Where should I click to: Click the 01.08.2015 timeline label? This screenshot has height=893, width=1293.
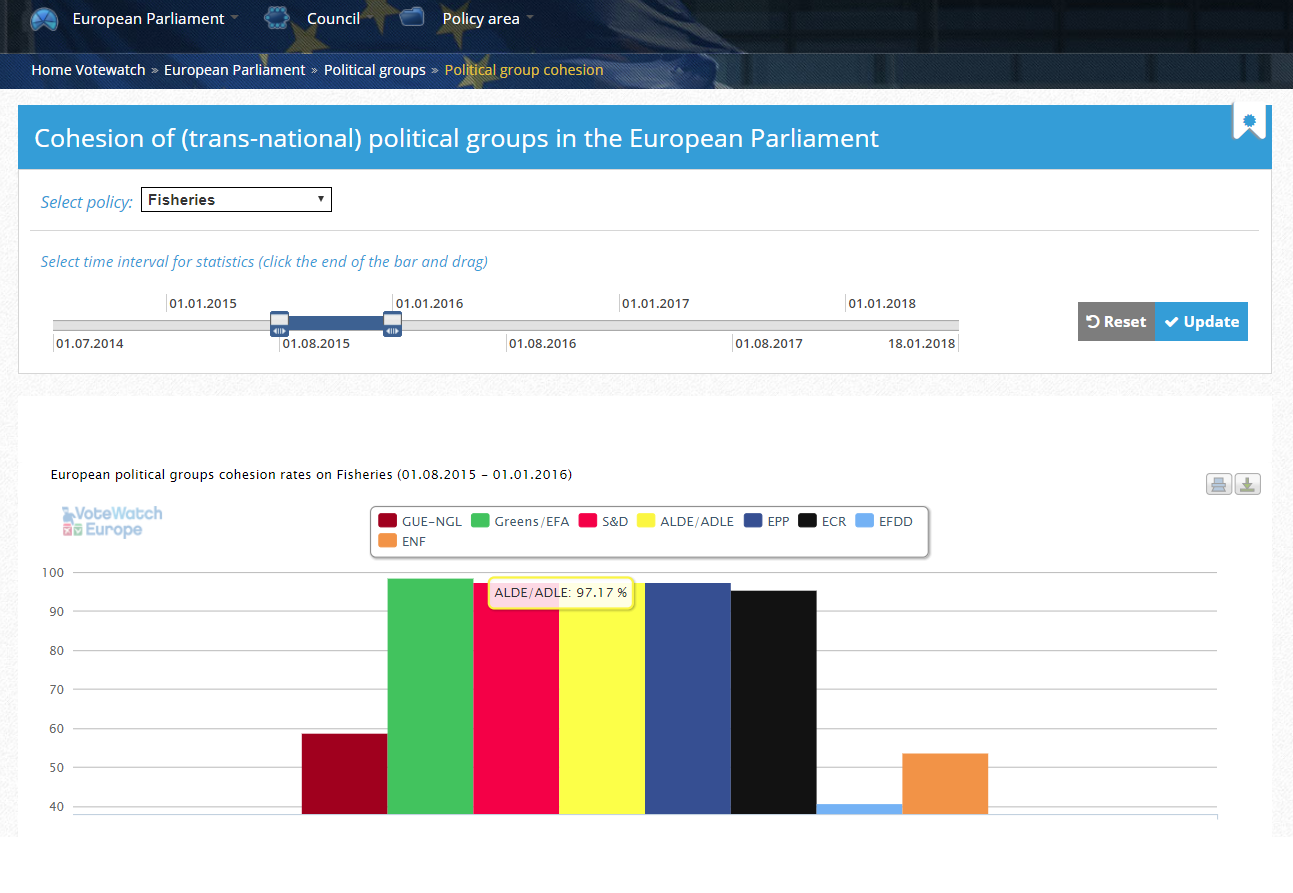[316, 343]
